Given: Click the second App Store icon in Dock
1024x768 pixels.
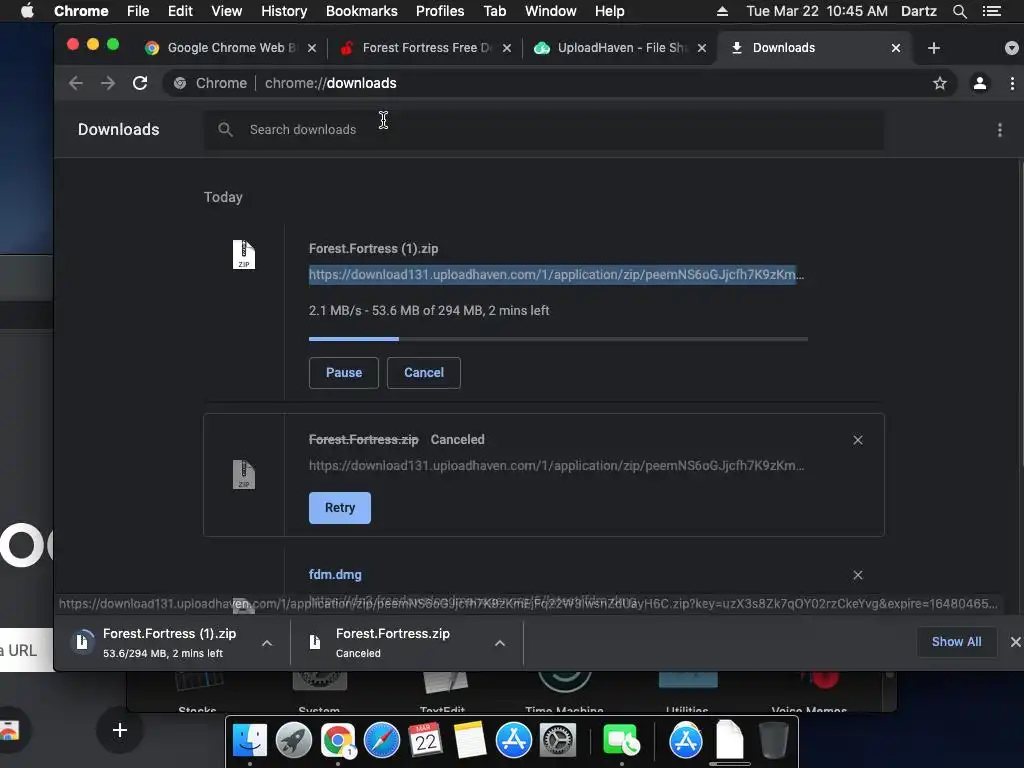Looking at the screenshot, I should (686, 741).
